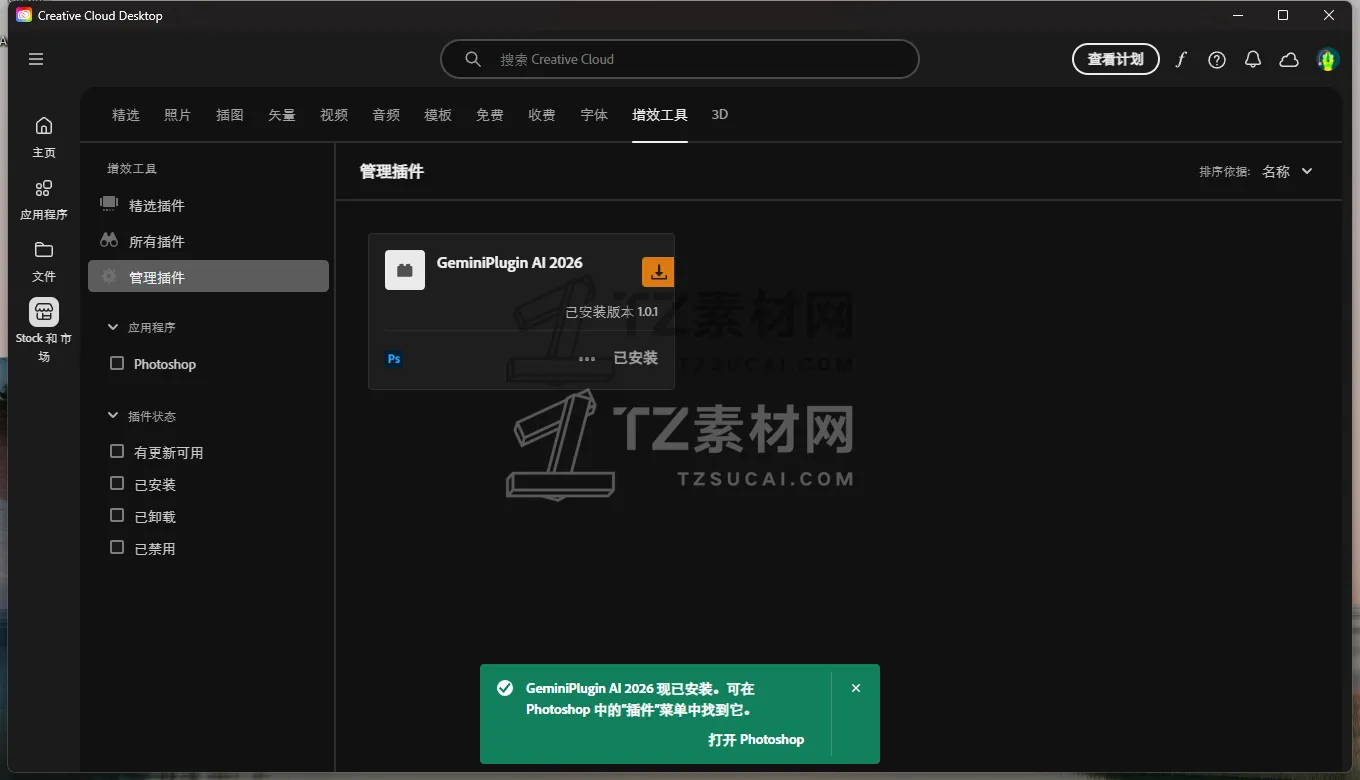This screenshot has height=780, width=1360.
Task: Go to the 免费 tab
Action: 490,115
